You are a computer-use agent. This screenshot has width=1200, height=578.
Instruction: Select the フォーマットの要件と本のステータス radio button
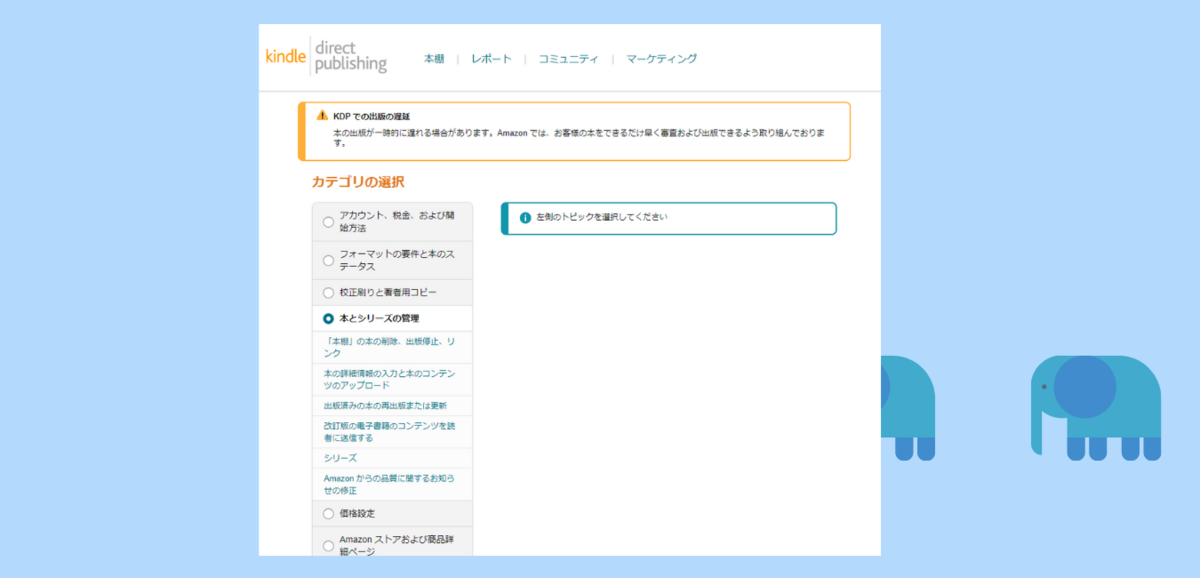click(x=328, y=260)
